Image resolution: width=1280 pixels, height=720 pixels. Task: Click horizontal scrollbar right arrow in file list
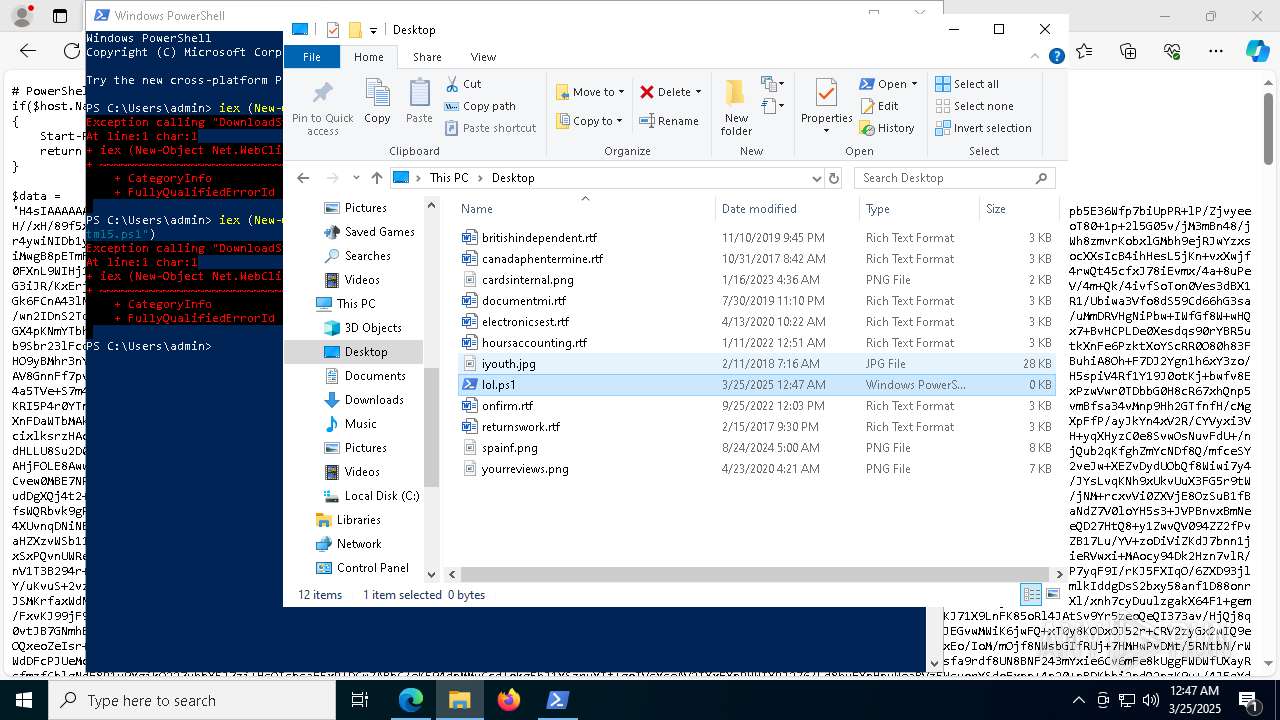[1060, 574]
